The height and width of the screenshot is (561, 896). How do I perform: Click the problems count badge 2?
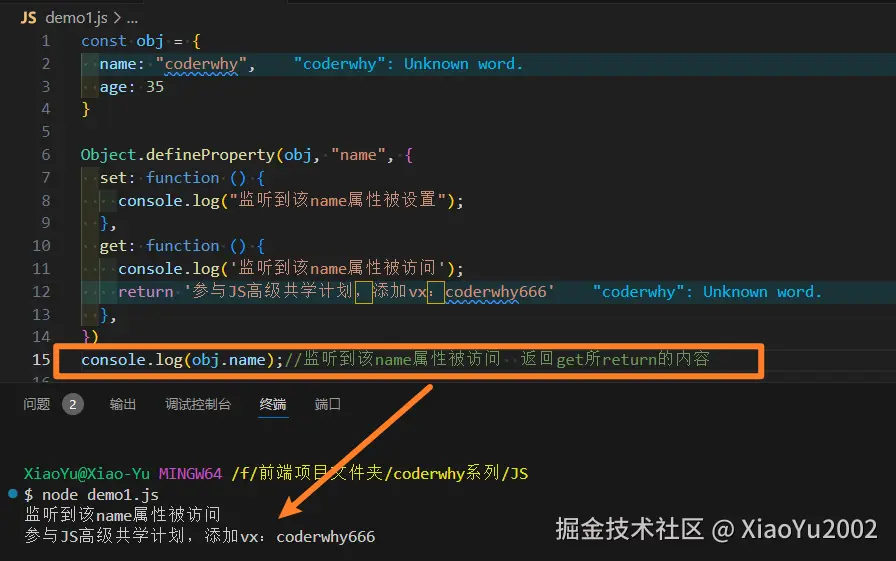tap(73, 404)
